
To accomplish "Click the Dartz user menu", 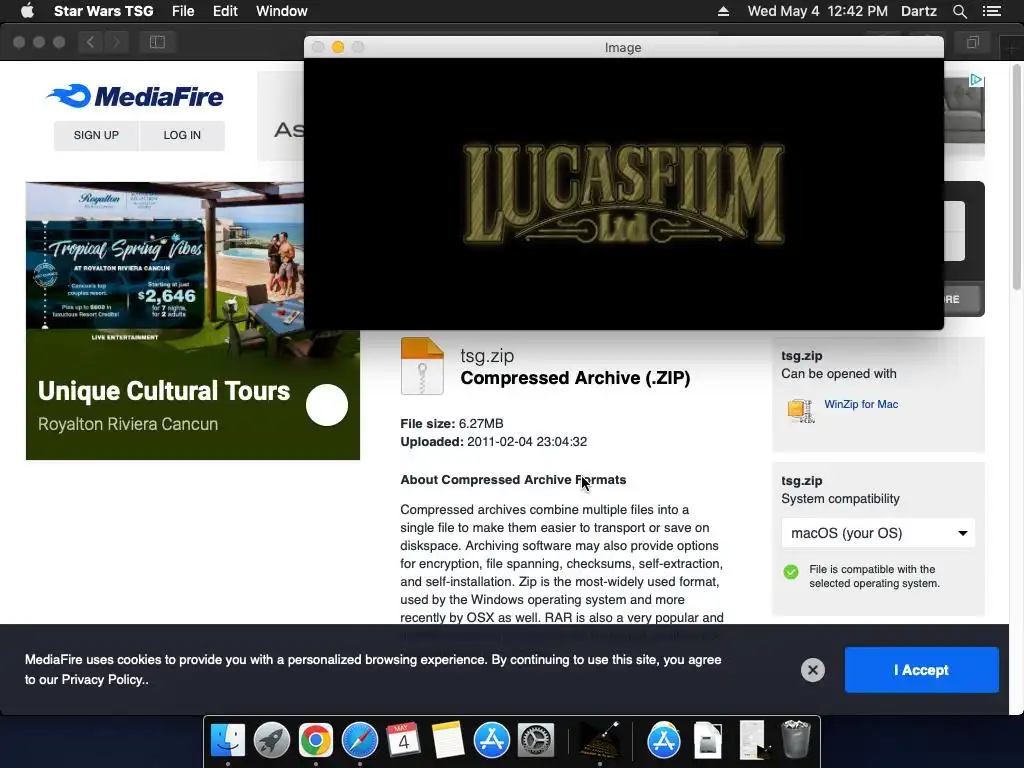I will 918,11.
